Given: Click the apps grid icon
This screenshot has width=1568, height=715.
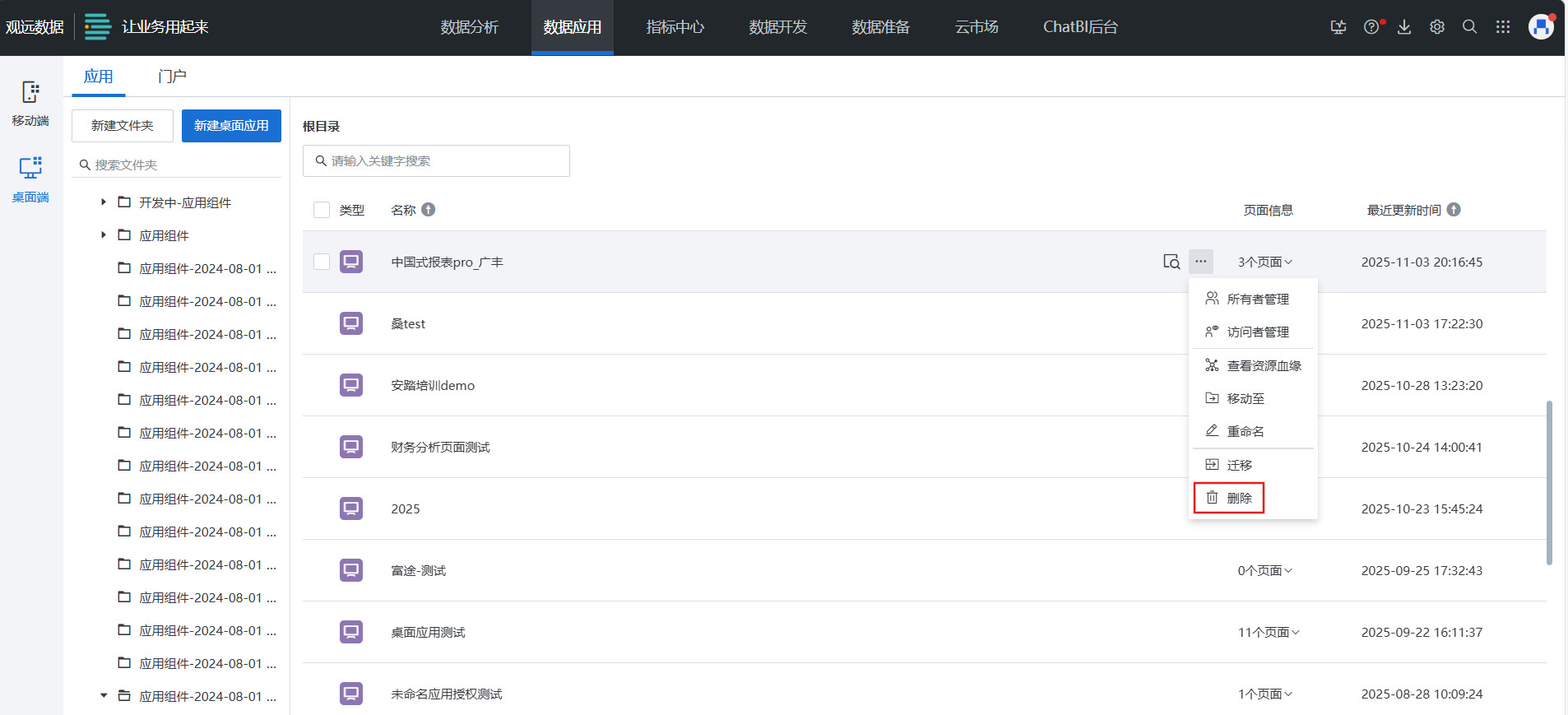Looking at the screenshot, I should [x=1503, y=27].
